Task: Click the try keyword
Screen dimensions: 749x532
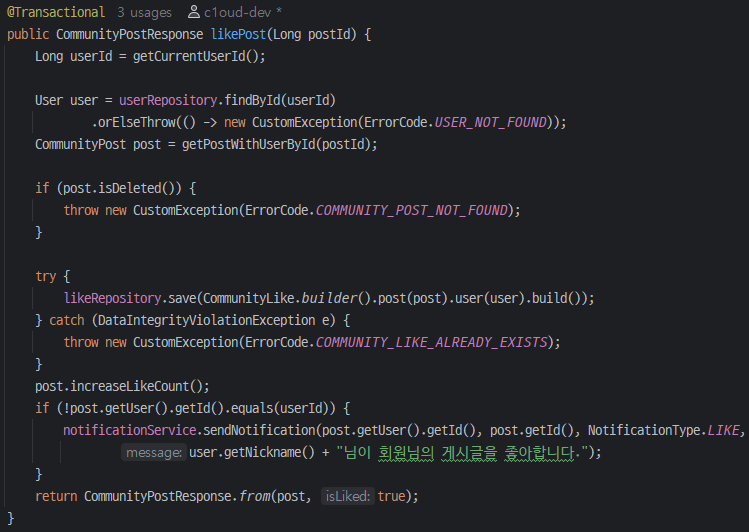Action: pyautogui.click(x=45, y=276)
